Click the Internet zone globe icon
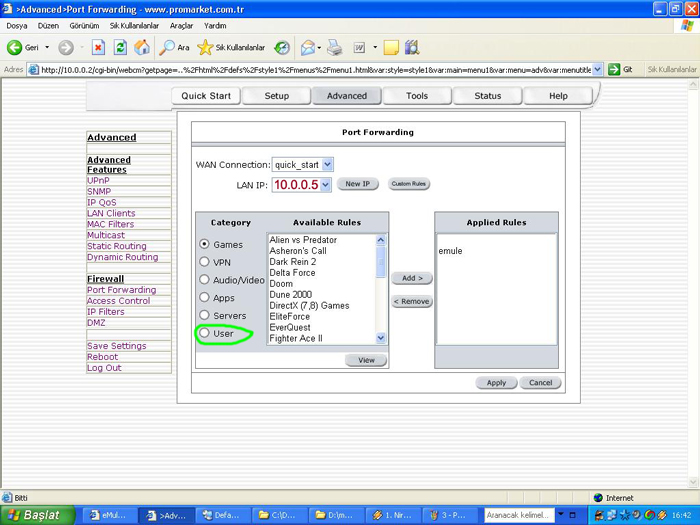 598,497
